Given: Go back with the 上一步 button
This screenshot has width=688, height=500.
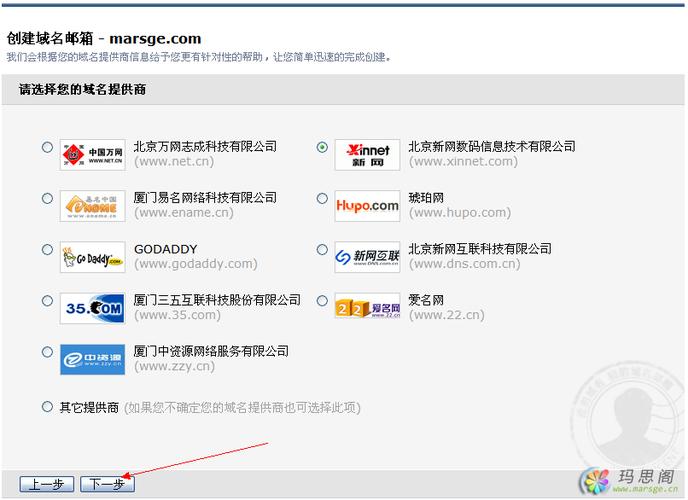Looking at the screenshot, I should coord(47,484).
